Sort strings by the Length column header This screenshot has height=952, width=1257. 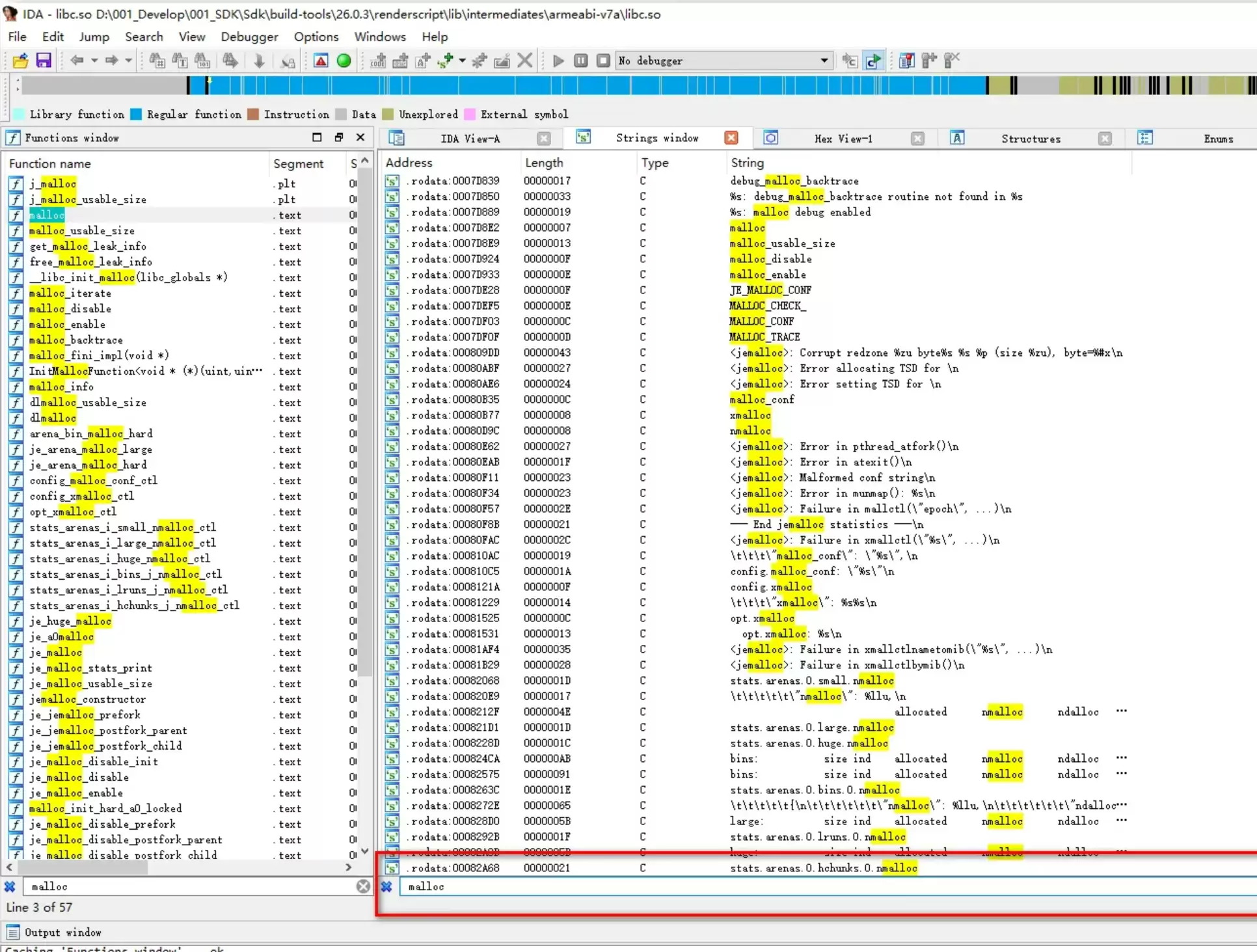click(x=545, y=163)
